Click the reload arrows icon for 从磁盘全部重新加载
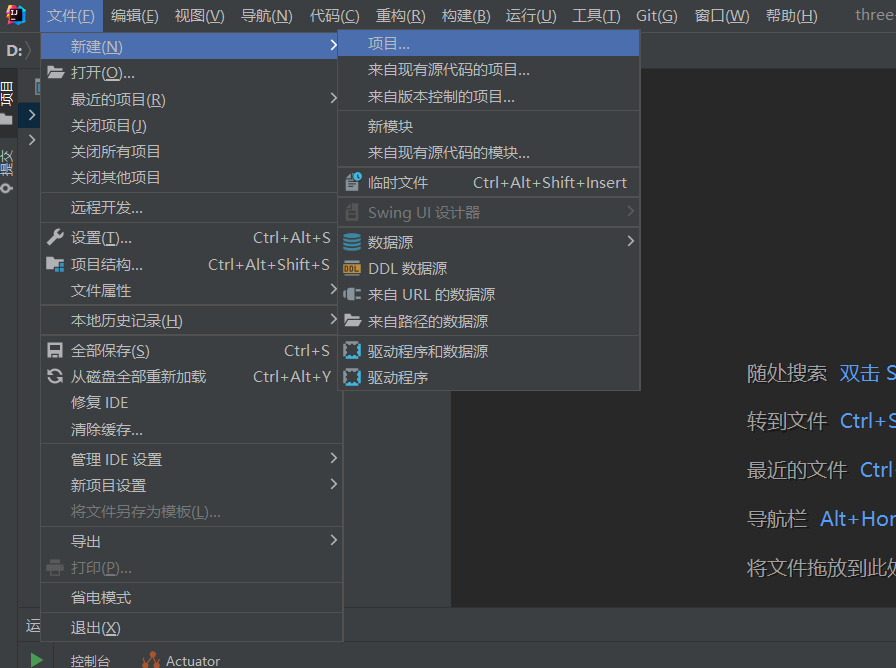This screenshot has width=896, height=668. click(x=55, y=377)
